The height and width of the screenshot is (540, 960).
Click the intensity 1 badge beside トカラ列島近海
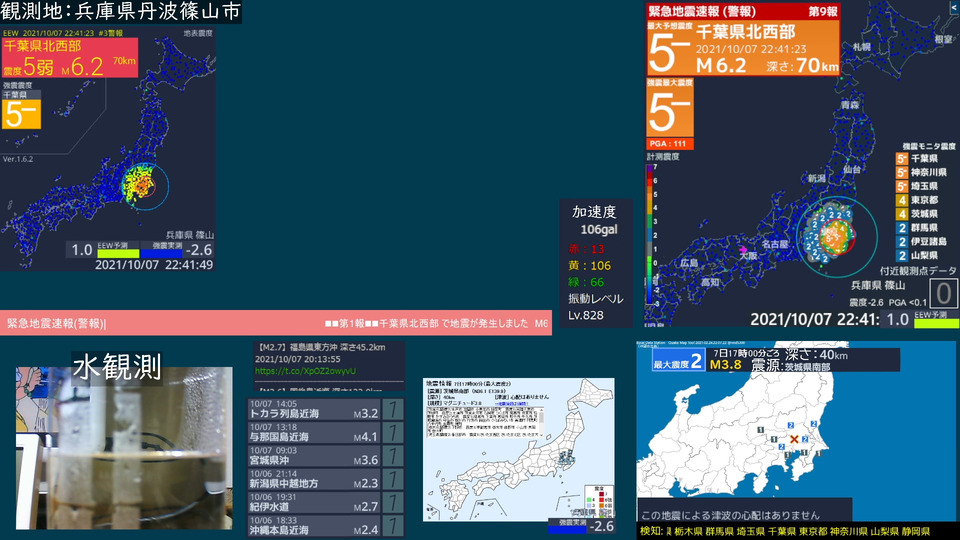[393, 409]
